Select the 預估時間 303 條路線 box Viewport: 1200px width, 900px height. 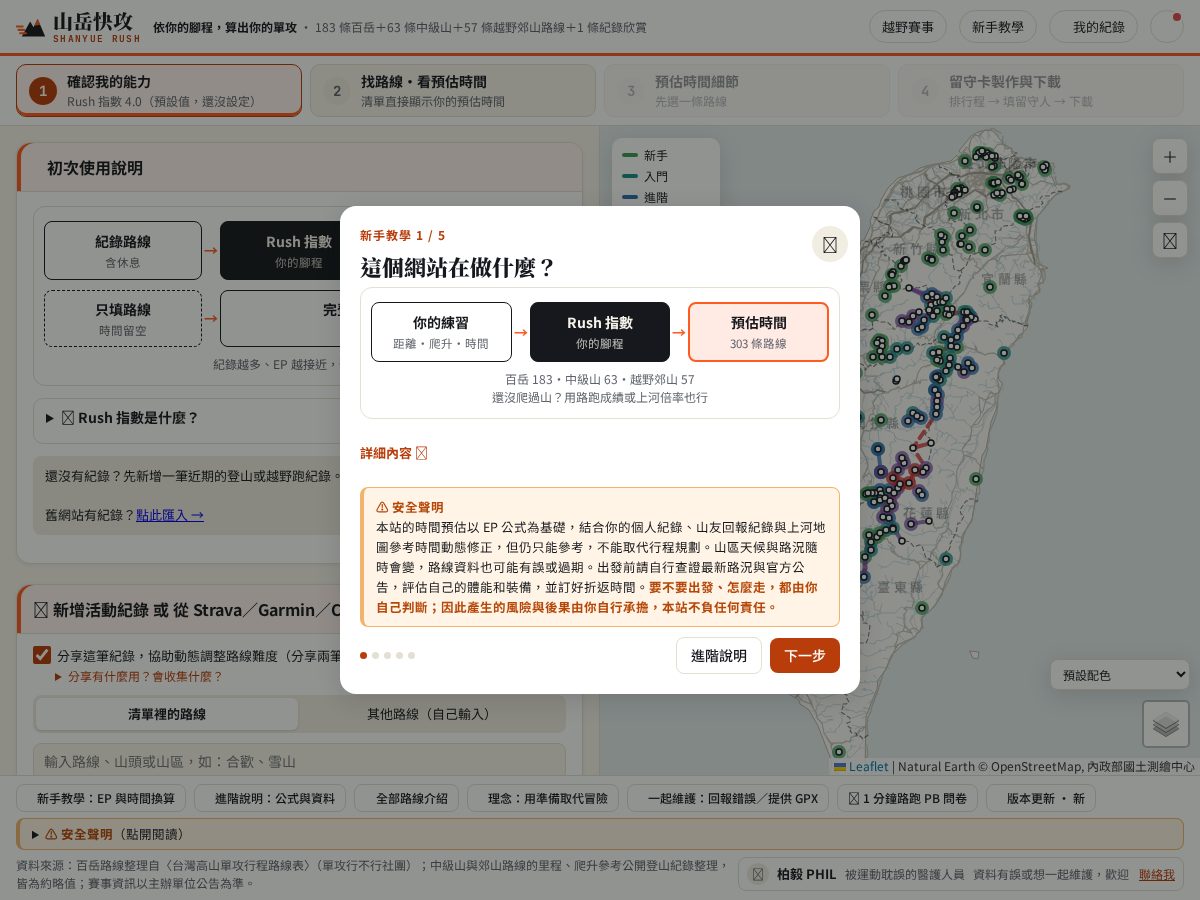[758, 332]
